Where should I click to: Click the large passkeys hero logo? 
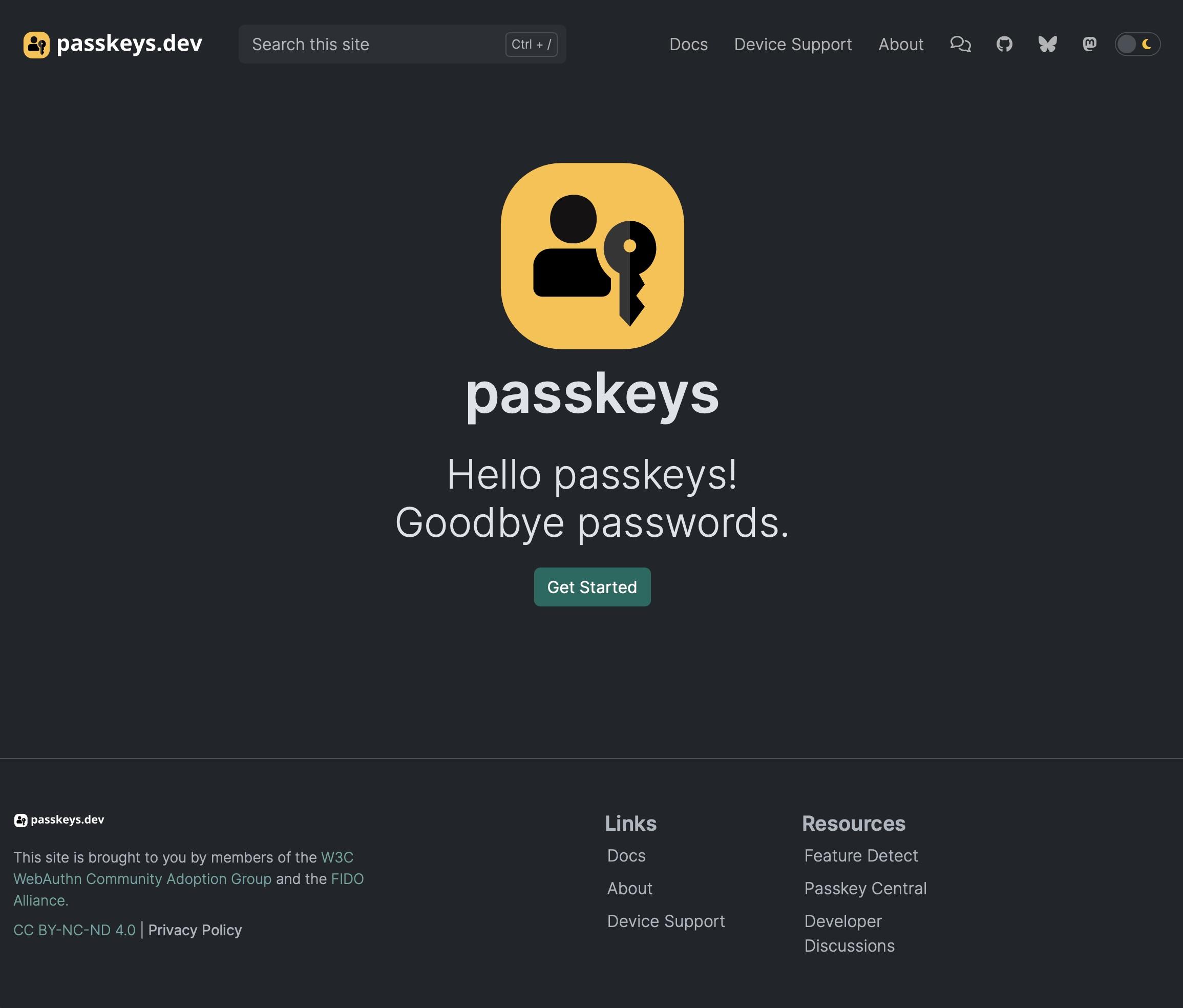(x=592, y=256)
